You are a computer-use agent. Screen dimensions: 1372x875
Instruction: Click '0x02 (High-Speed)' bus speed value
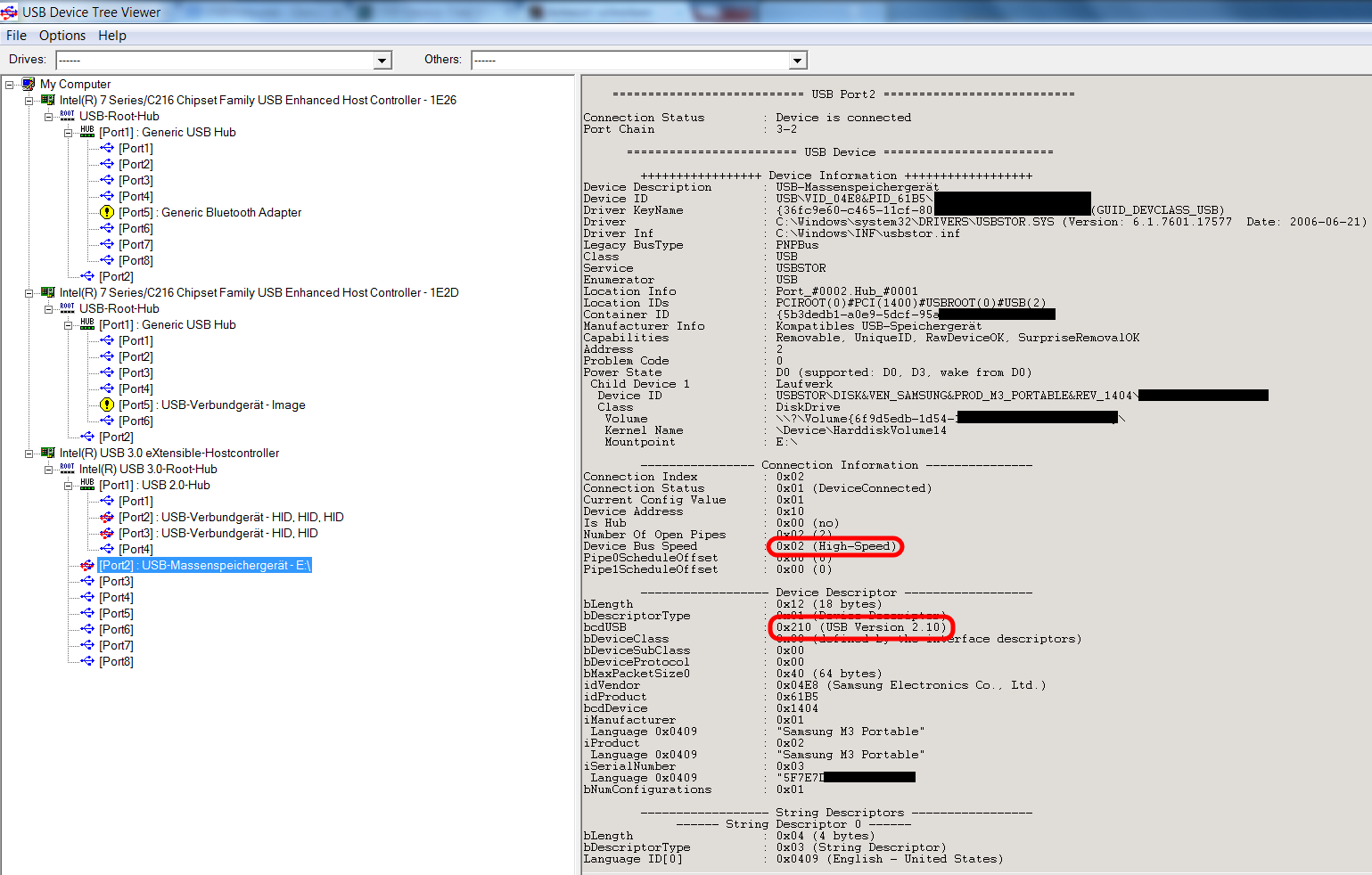point(835,546)
